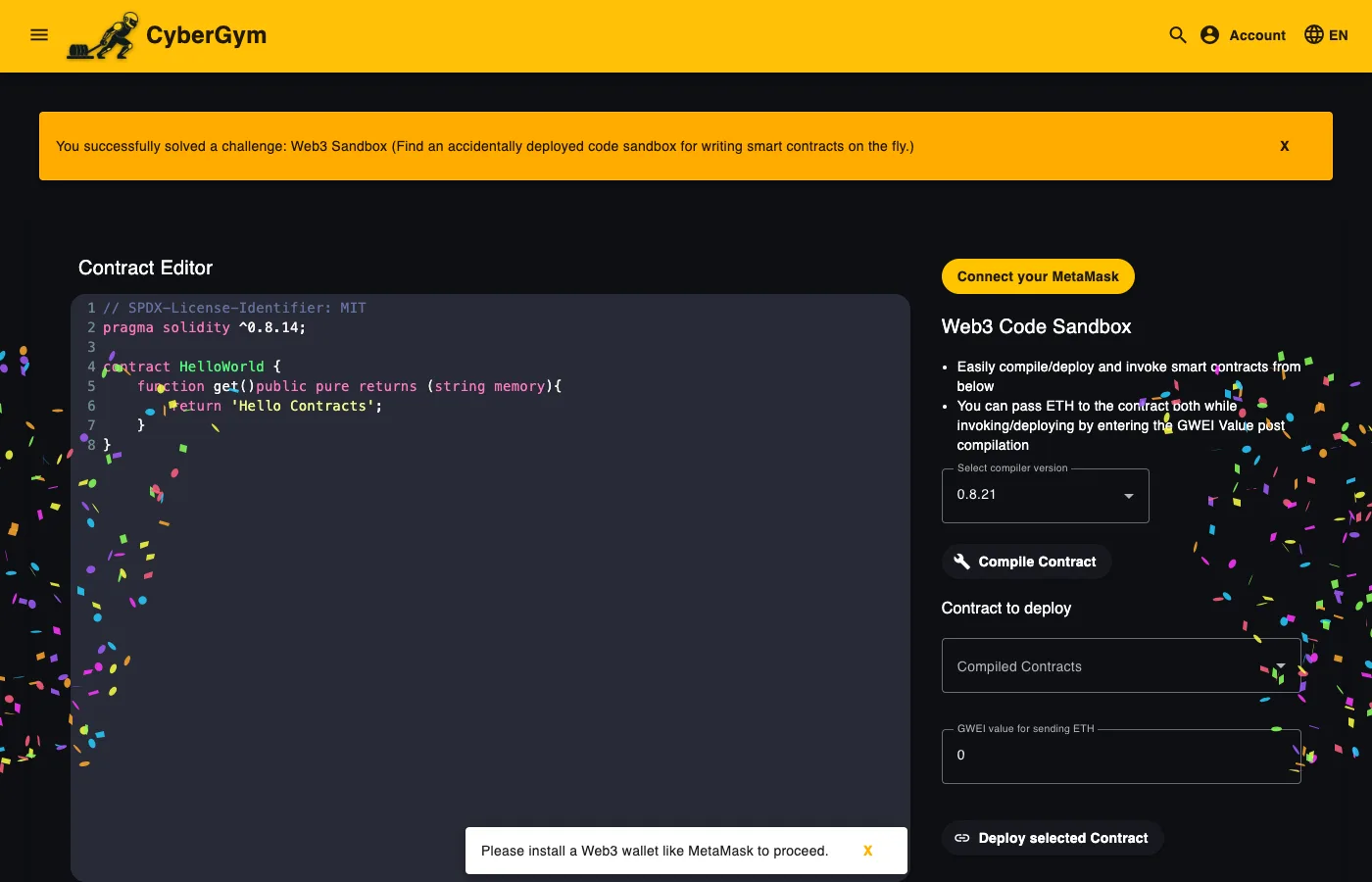Click the pragma solidity line in editor
Viewport: 1372px width, 882px height.
pyautogui.click(x=204, y=327)
